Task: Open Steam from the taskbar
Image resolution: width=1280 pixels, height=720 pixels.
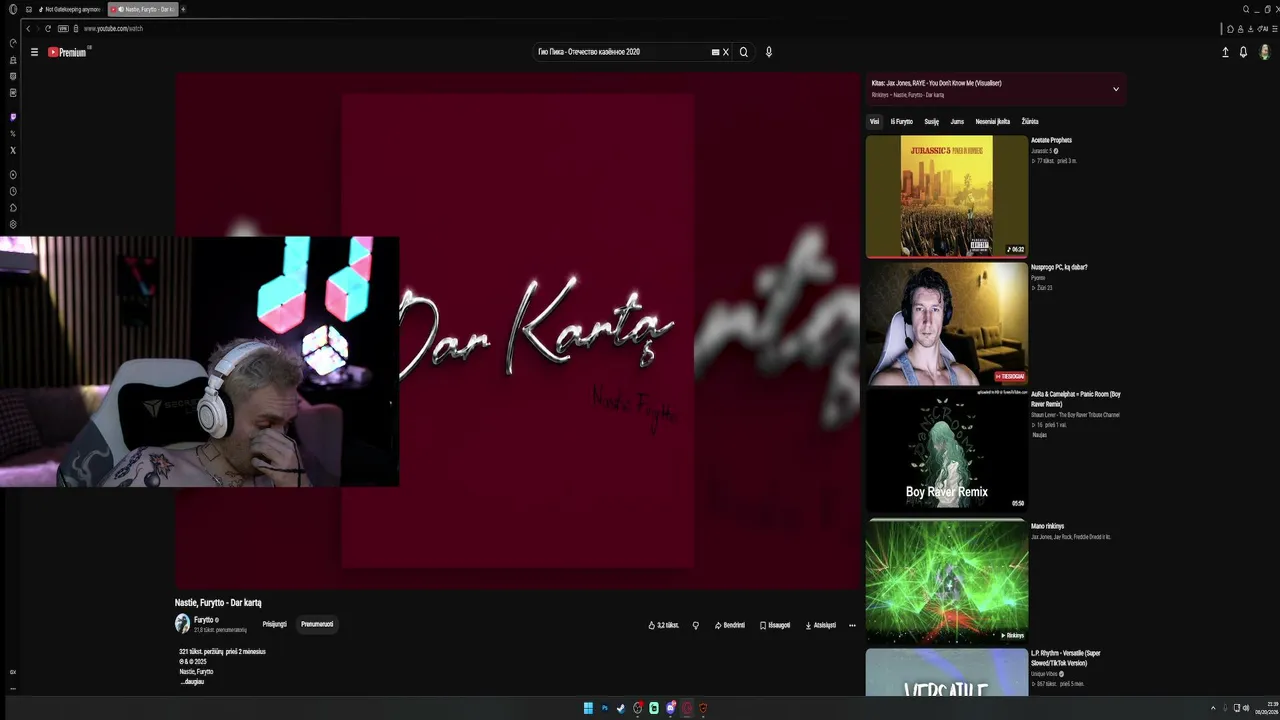Action: coord(620,708)
